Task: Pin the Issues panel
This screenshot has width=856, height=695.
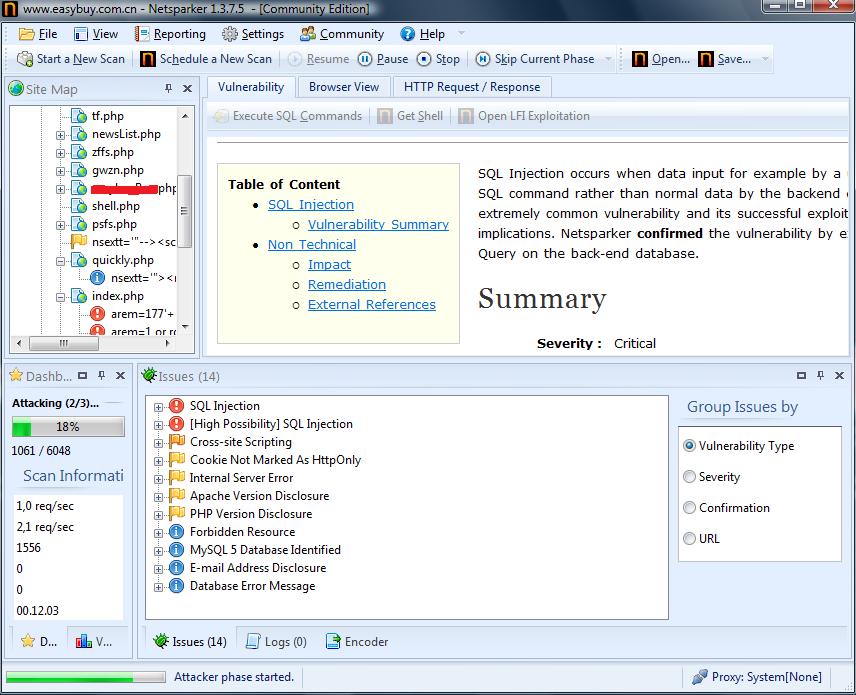Action: pyautogui.click(x=820, y=376)
